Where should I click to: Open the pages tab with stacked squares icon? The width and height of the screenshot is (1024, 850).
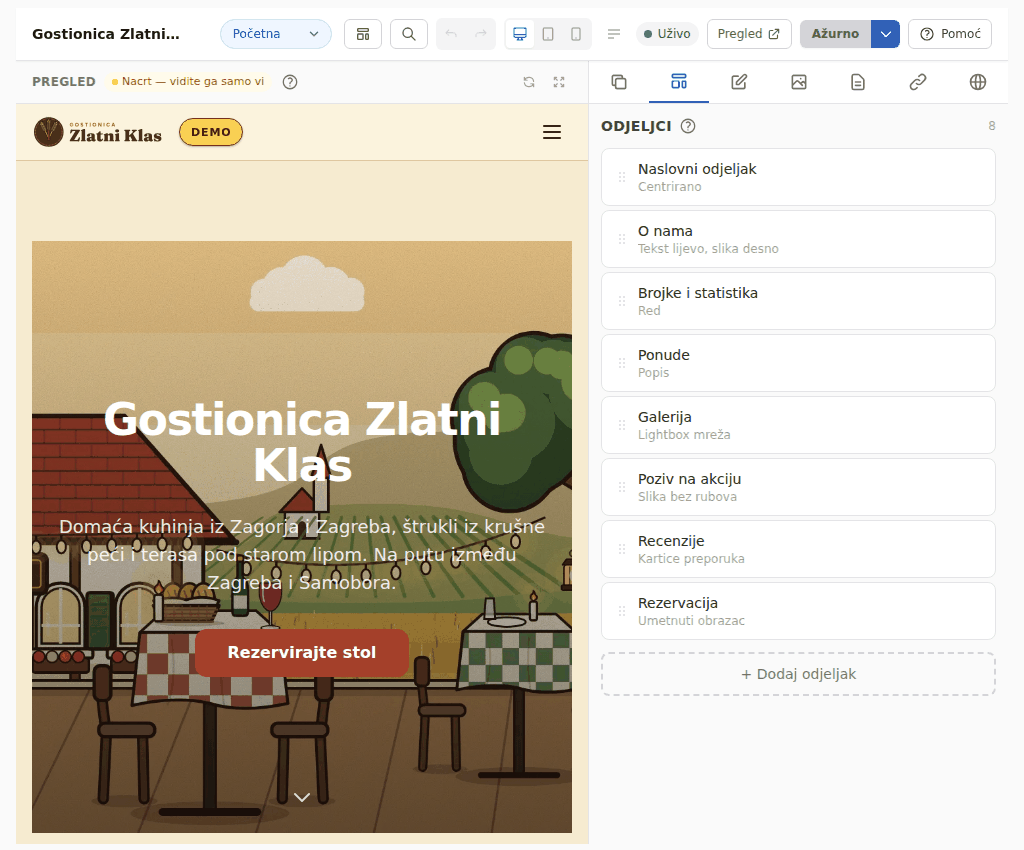pos(619,82)
